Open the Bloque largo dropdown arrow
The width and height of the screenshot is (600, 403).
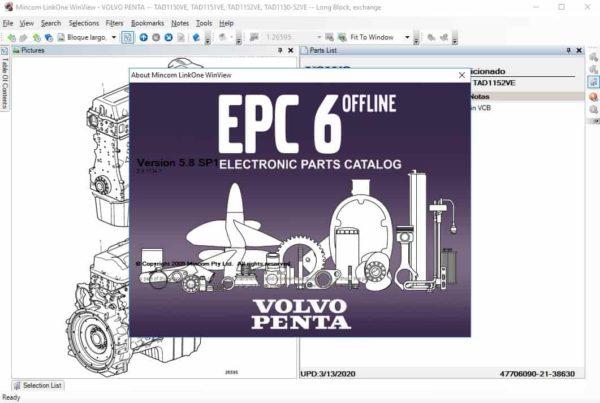click(114, 37)
